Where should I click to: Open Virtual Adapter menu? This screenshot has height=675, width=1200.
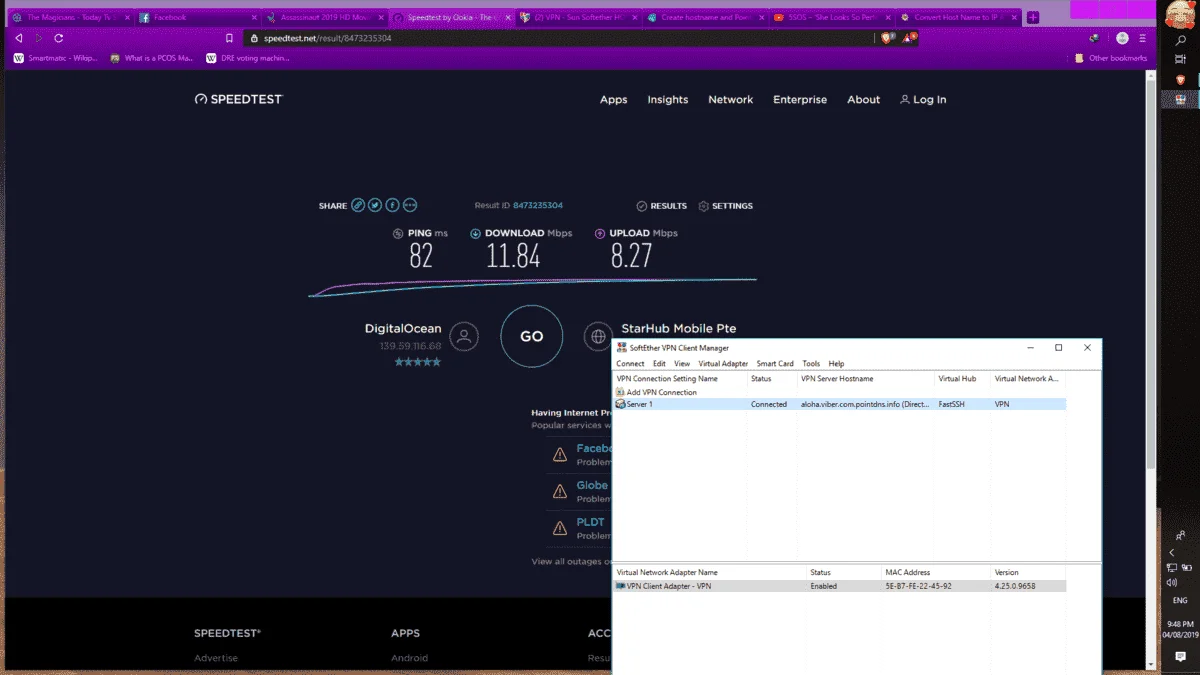723,364
